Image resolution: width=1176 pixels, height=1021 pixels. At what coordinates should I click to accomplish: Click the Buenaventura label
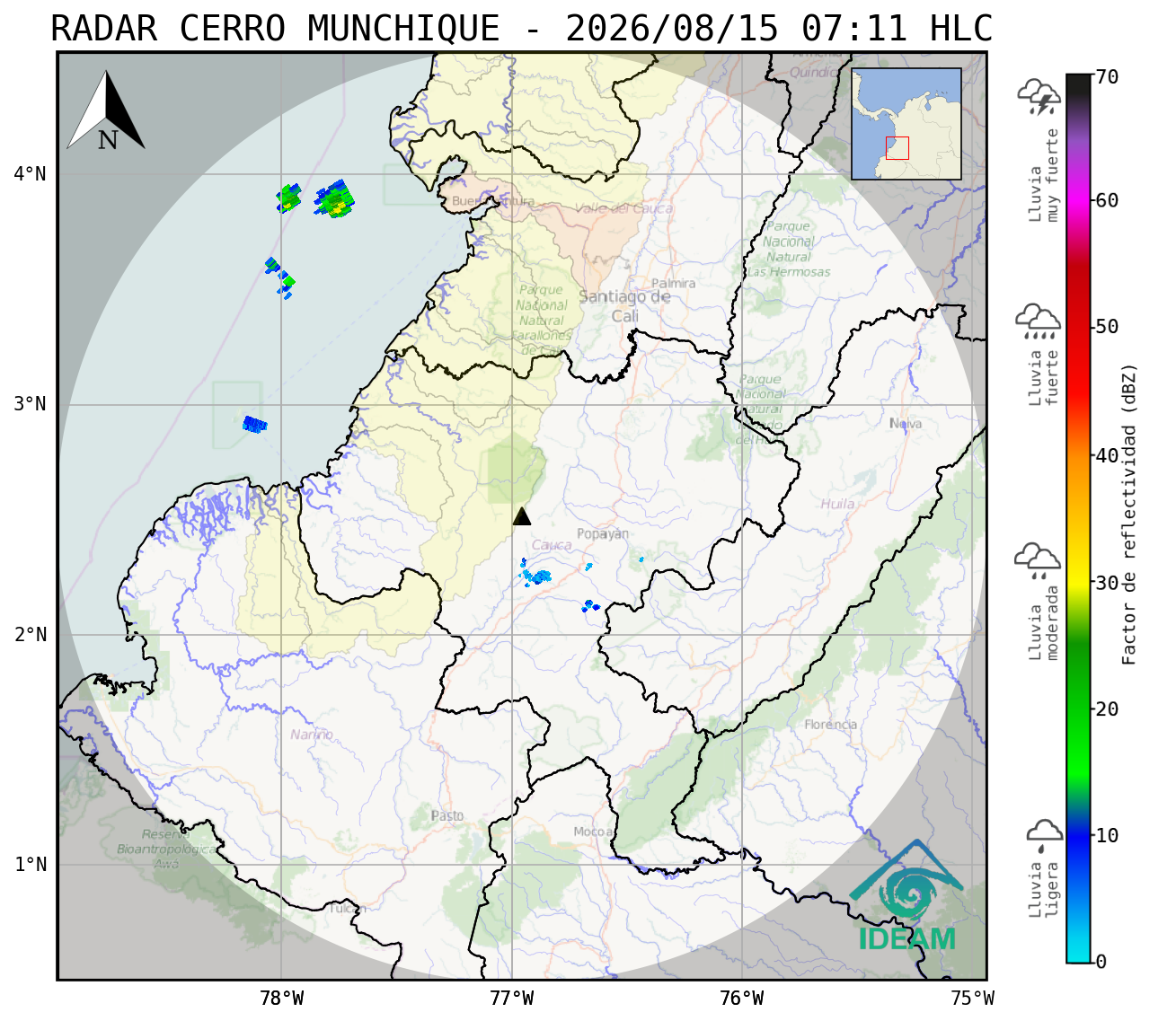click(493, 201)
